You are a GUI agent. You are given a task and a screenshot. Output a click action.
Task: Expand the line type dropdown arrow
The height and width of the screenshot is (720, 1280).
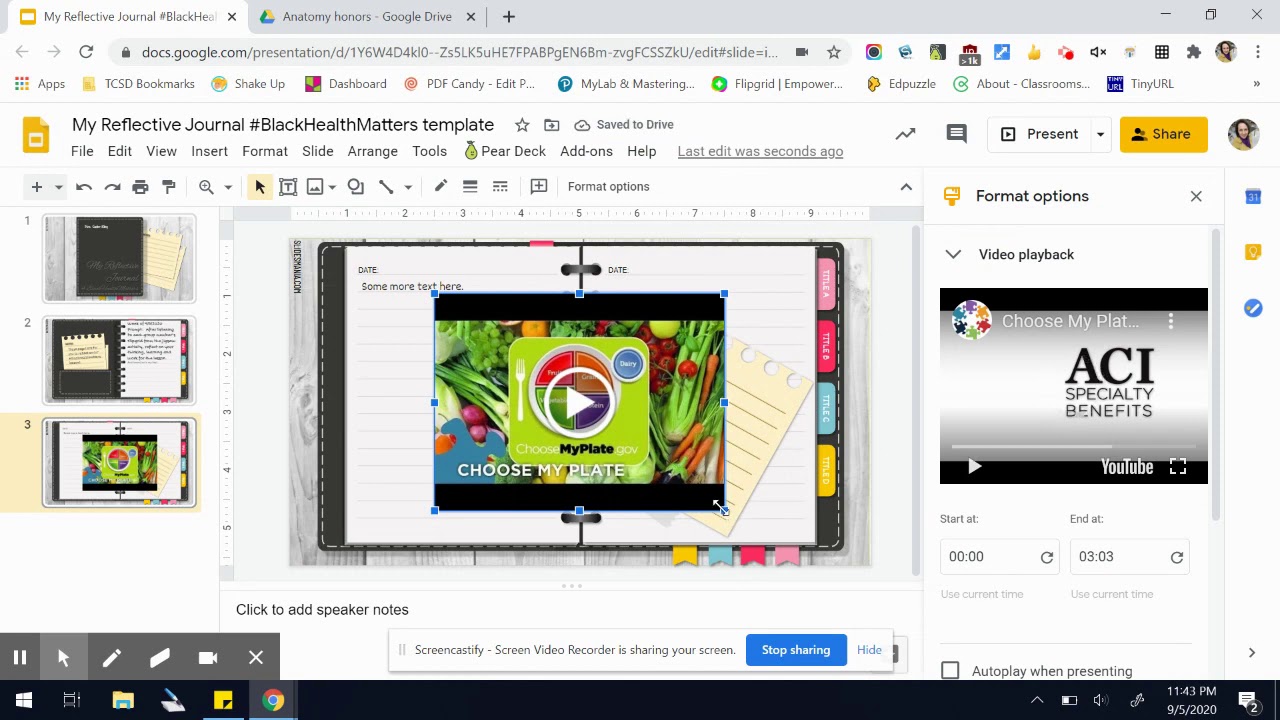pos(408,187)
